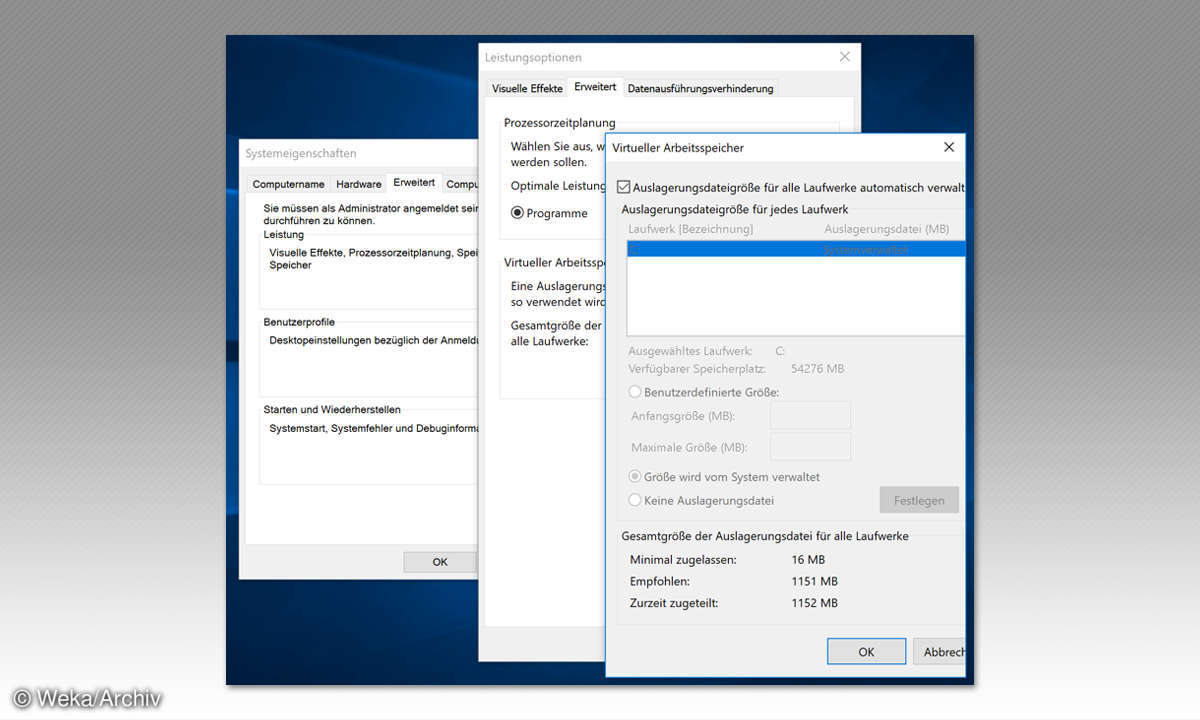
Task: Select the highlighted C: drive row in list
Action: pos(796,250)
